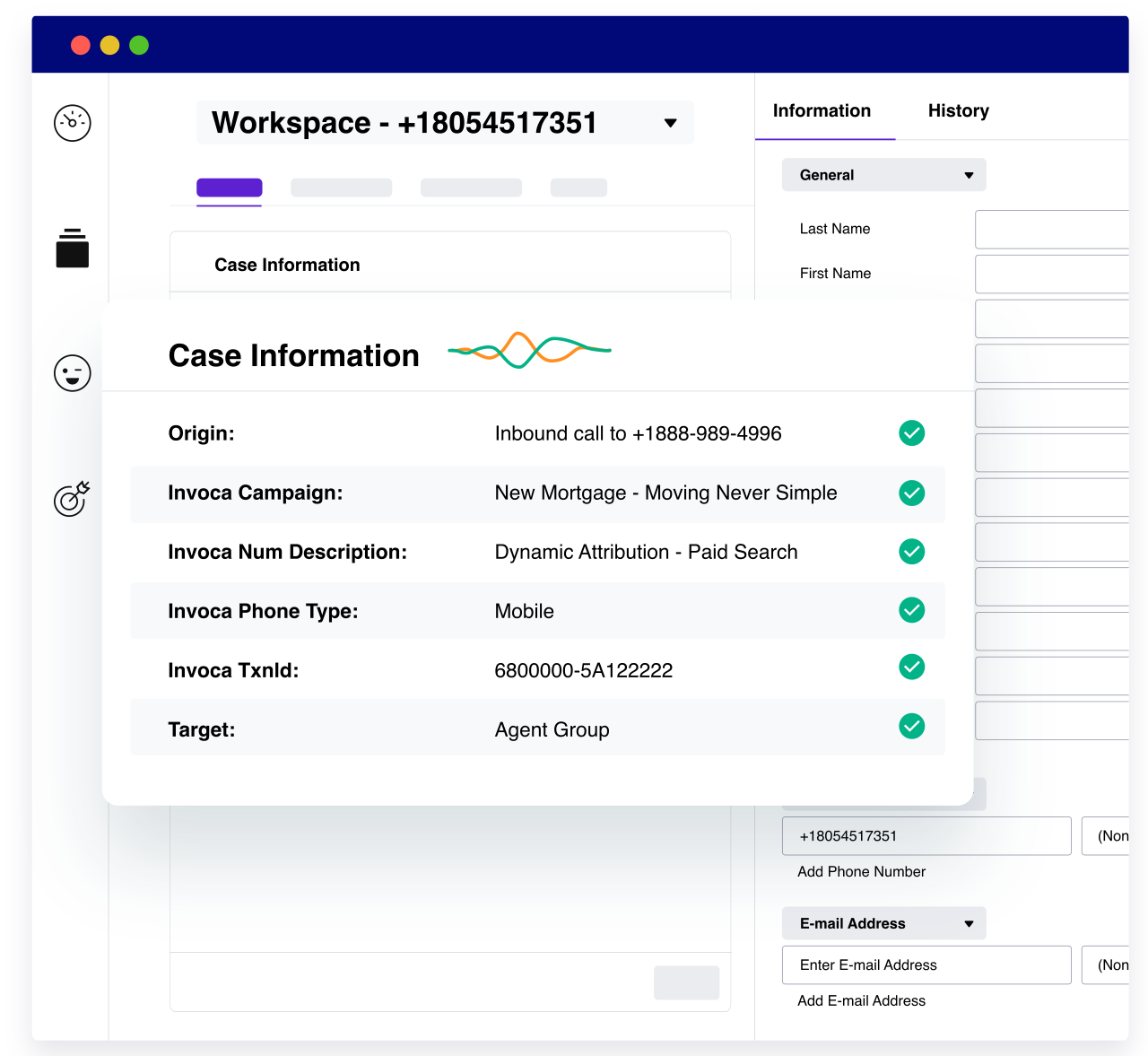Open the winking face sidebar icon

(x=73, y=373)
